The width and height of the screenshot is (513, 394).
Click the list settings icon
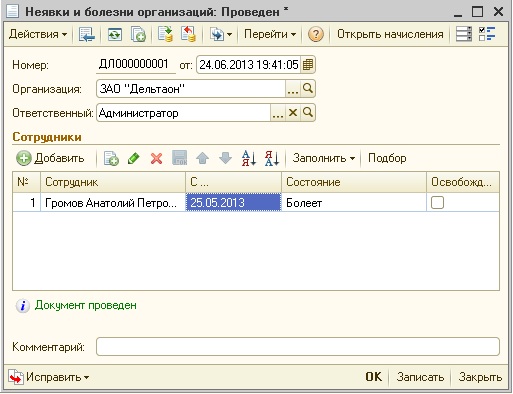(464, 34)
